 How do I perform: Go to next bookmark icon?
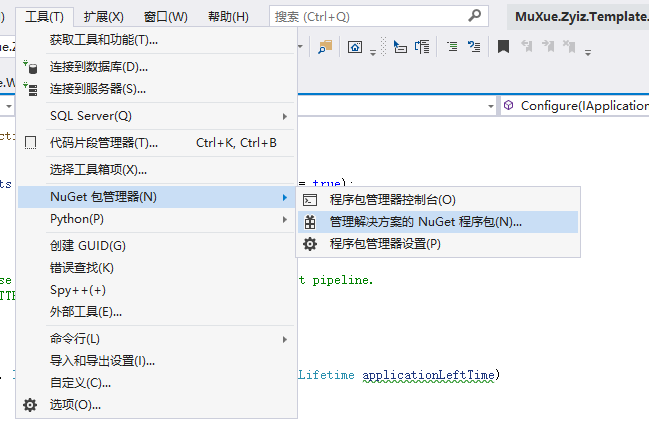pos(548,46)
